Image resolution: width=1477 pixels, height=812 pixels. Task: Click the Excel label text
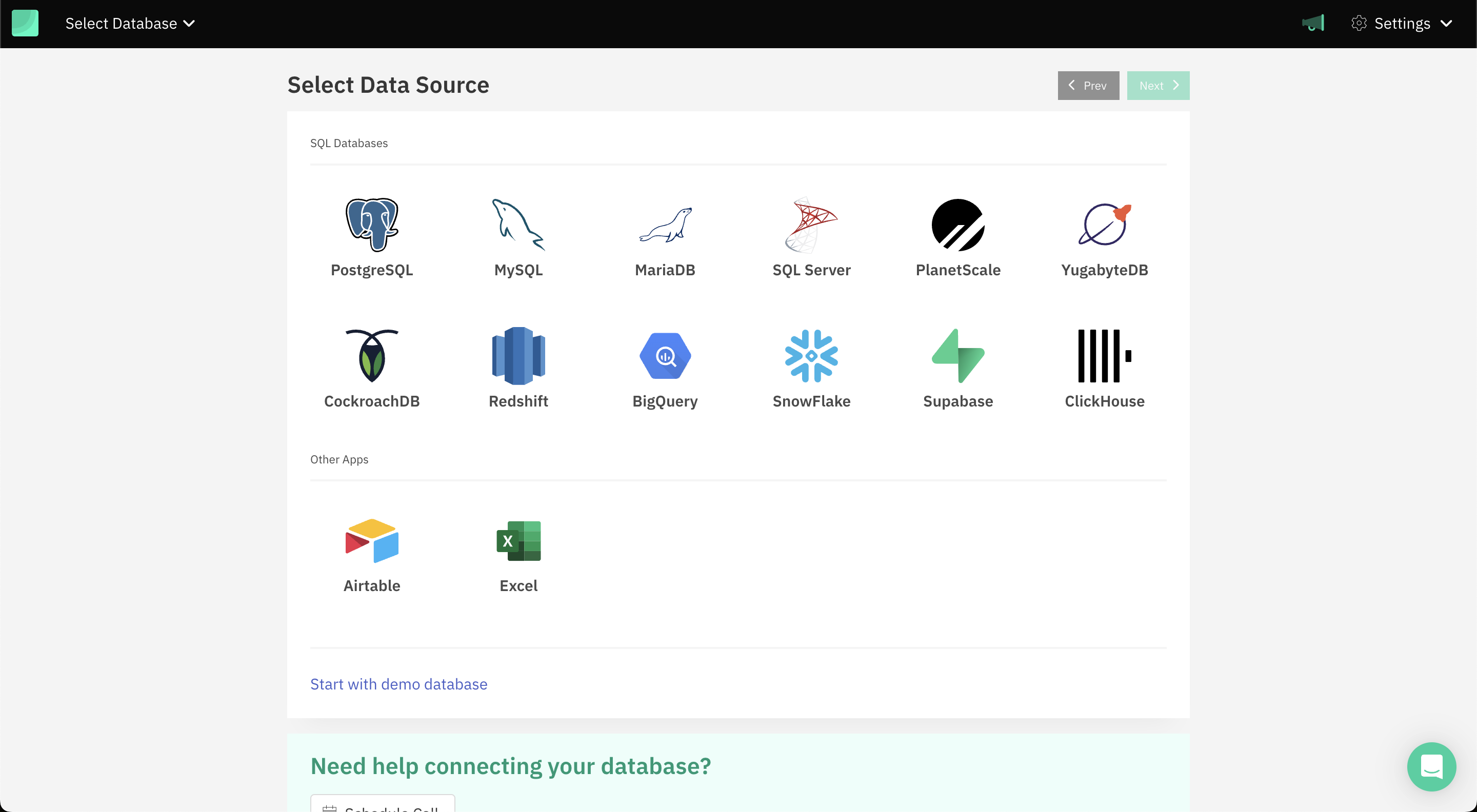518,585
